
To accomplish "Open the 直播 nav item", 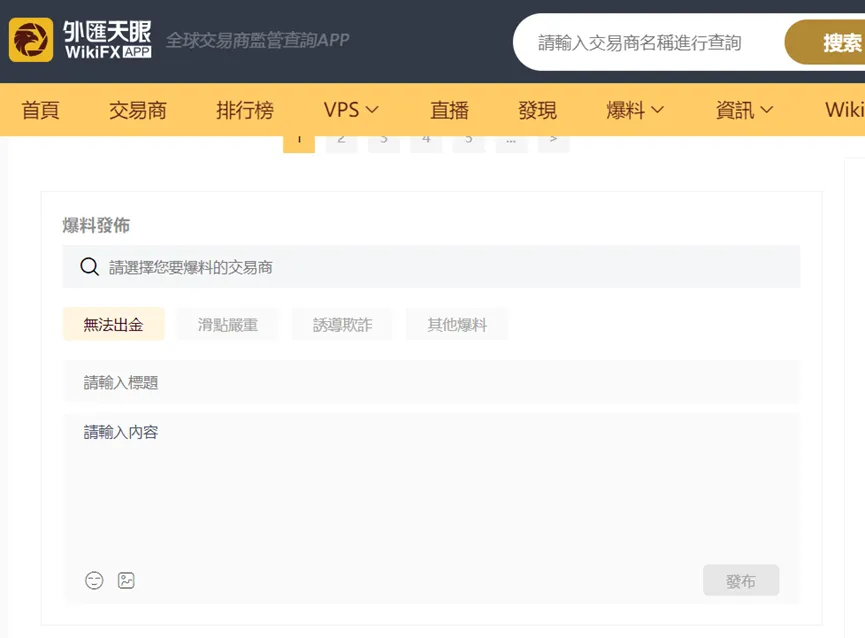I will pyautogui.click(x=450, y=110).
